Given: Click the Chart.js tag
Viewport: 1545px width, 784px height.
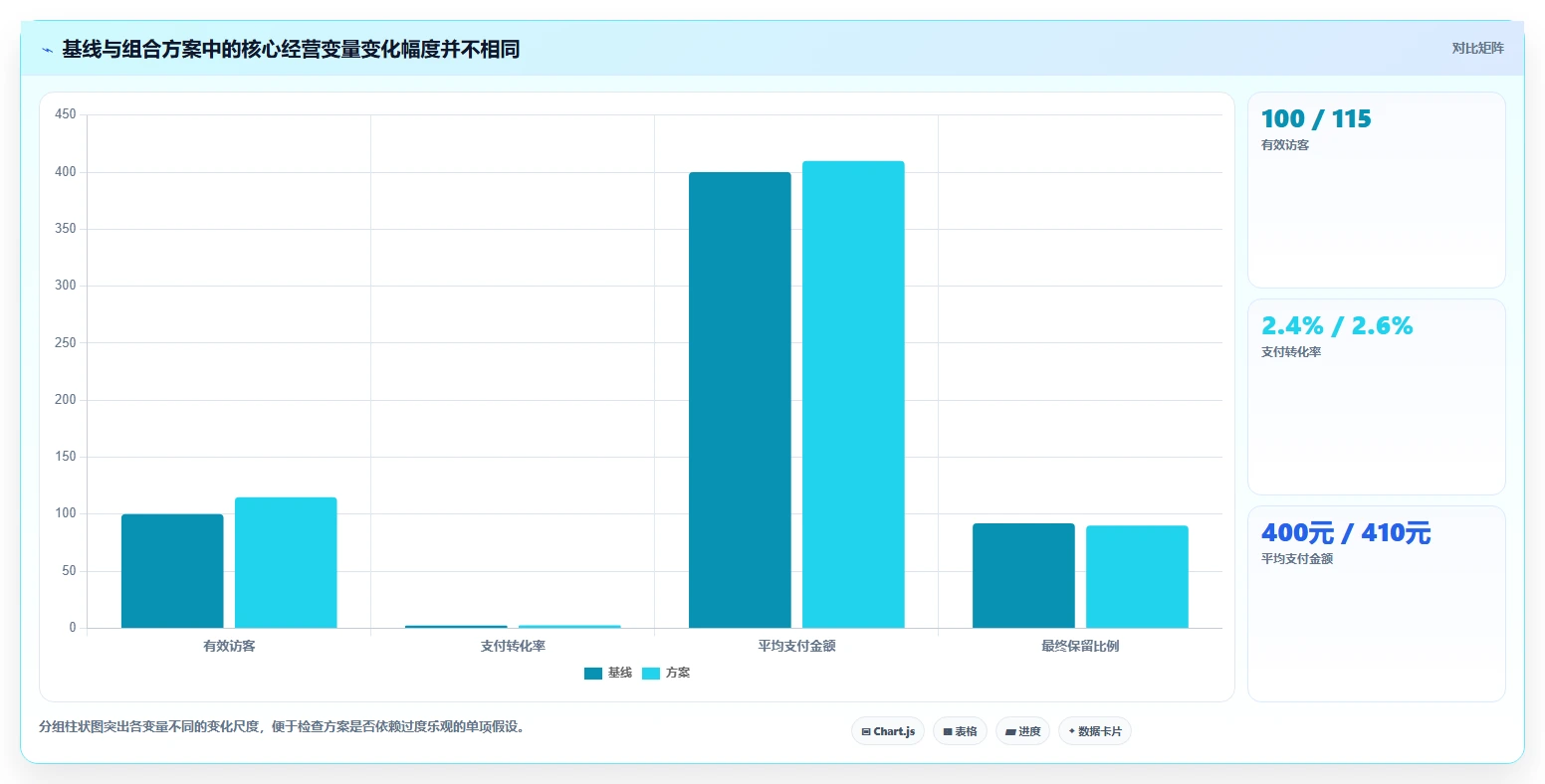Looking at the screenshot, I should click(x=888, y=731).
